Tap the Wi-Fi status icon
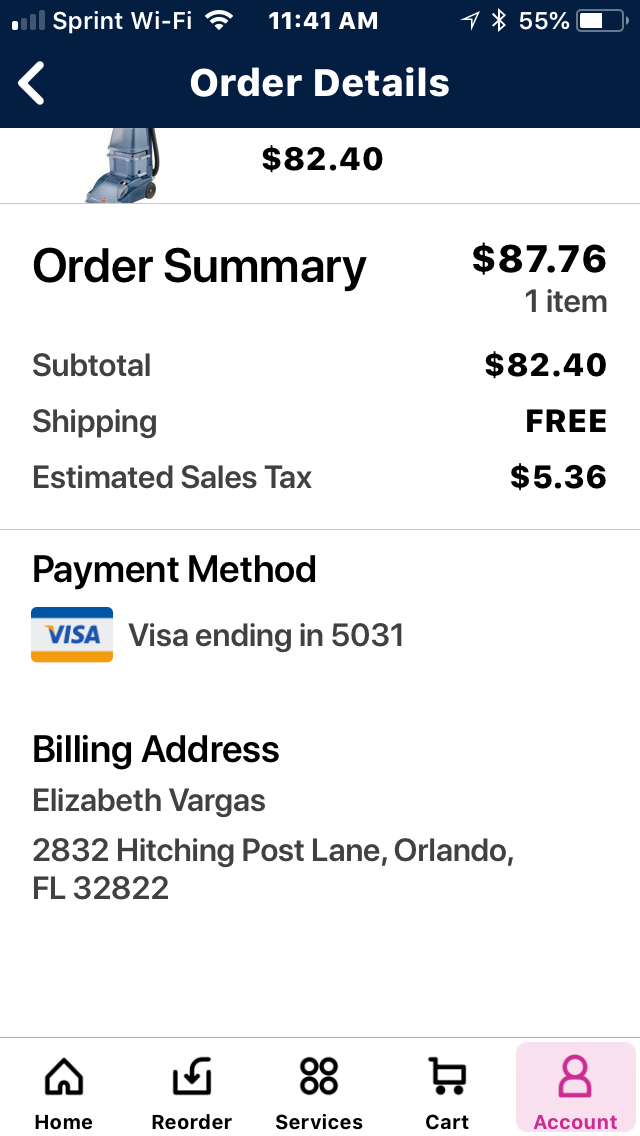 (x=218, y=20)
